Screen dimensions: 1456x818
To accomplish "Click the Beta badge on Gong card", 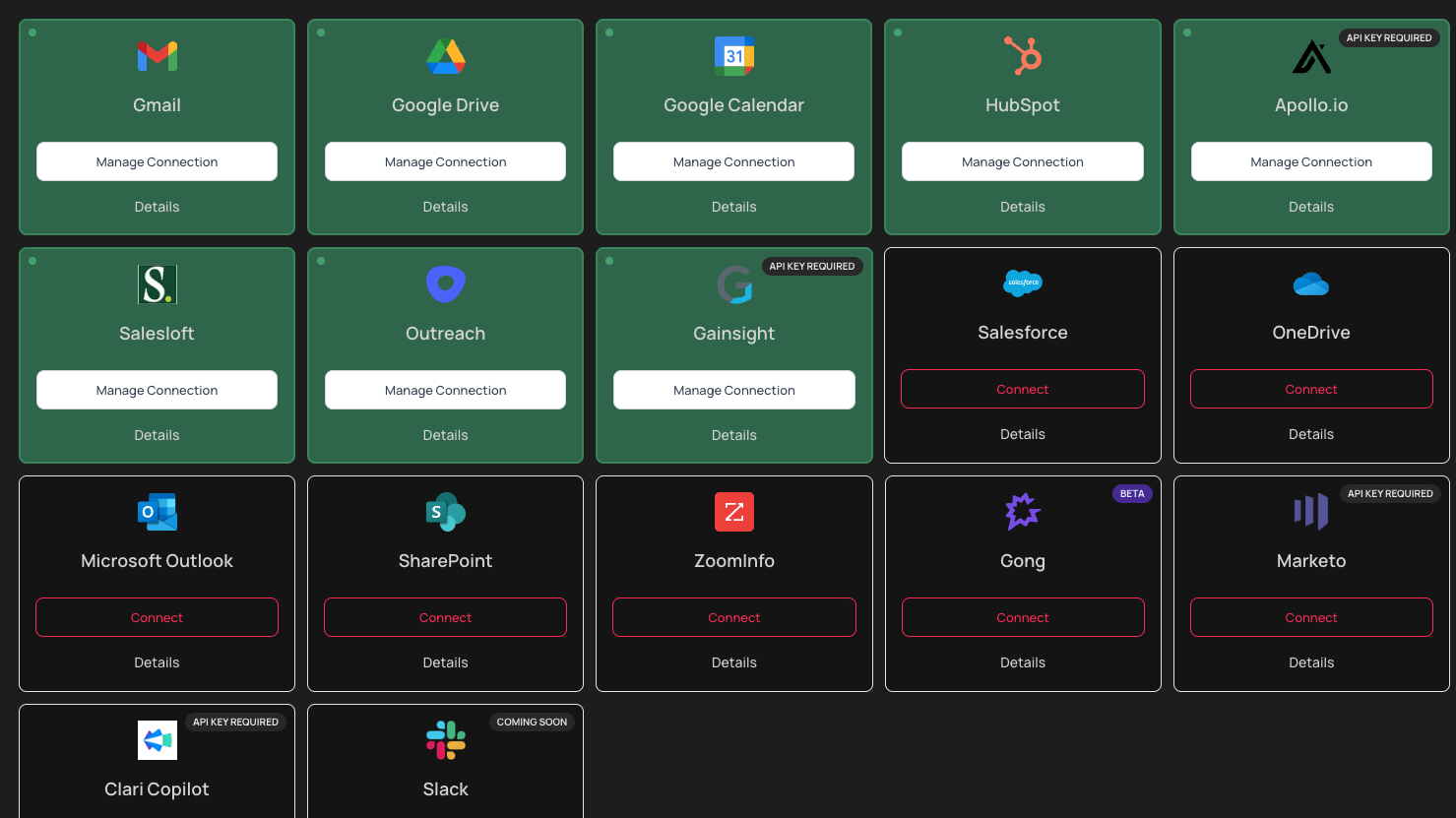I will pos(1132,494).
